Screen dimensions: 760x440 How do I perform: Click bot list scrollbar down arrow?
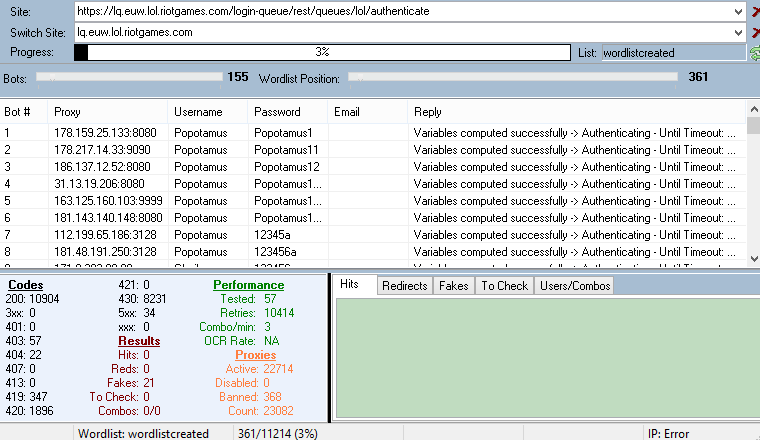(x=754, y=258)
